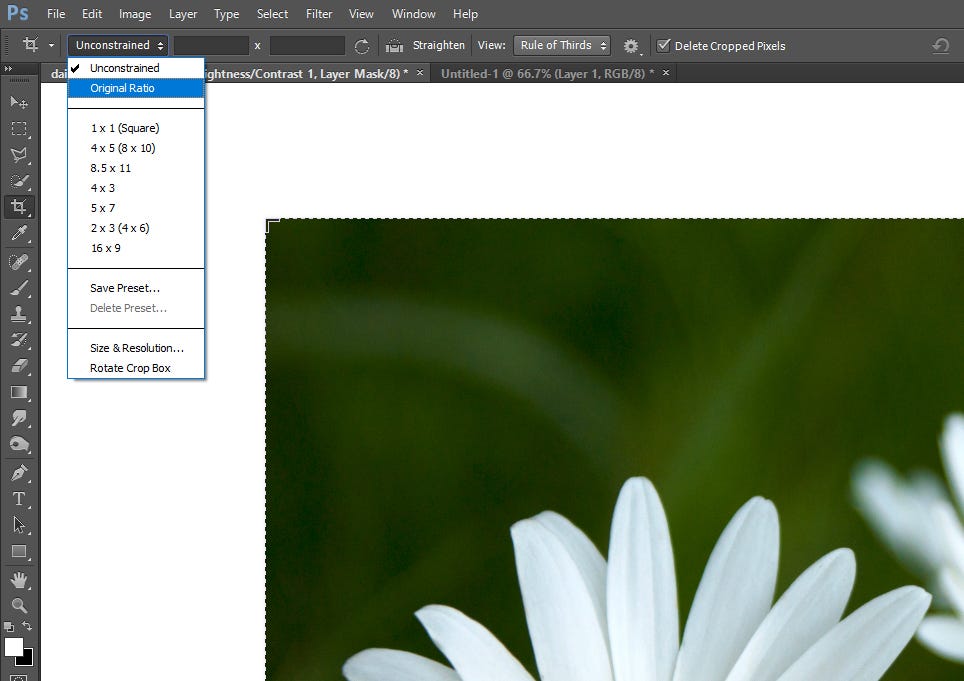The width and height of the screenshot is (964, 681).
Task: Select the Quick Selection tool
Action: click(18, 181)
